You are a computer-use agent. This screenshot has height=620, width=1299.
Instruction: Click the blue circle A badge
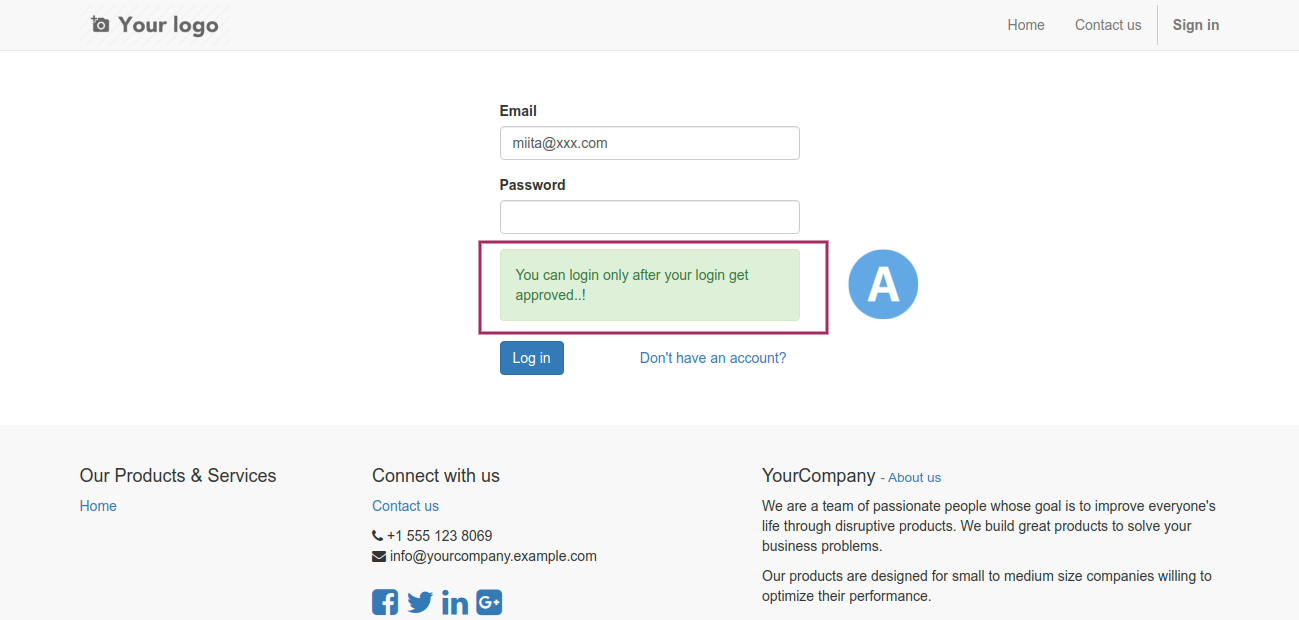point(883,284)
